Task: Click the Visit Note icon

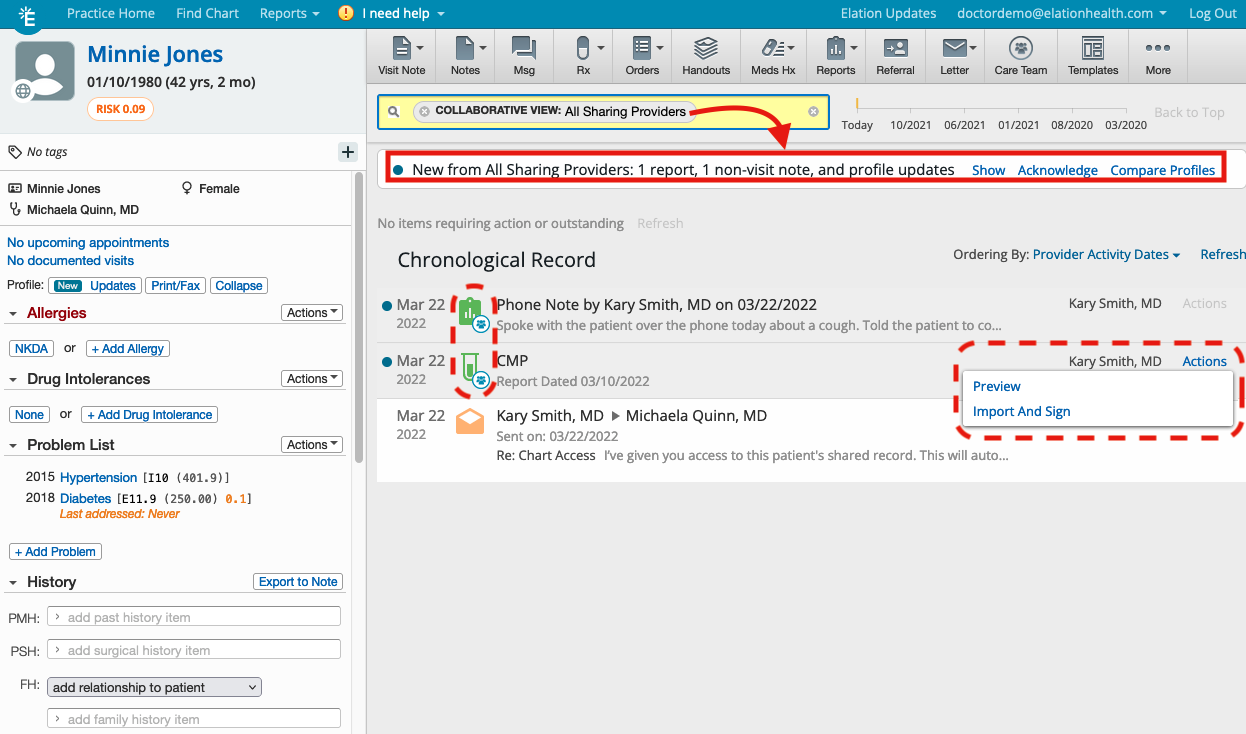Action: 401,50
